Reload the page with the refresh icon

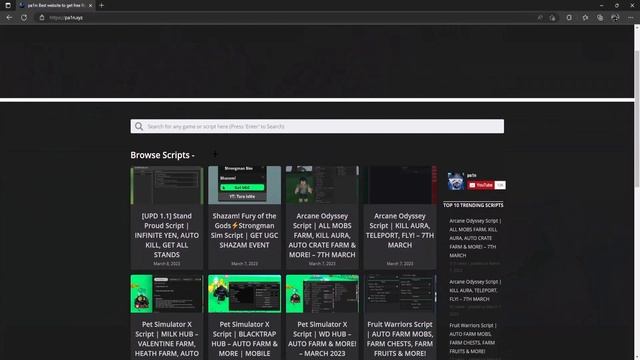[x=24, y=18]
